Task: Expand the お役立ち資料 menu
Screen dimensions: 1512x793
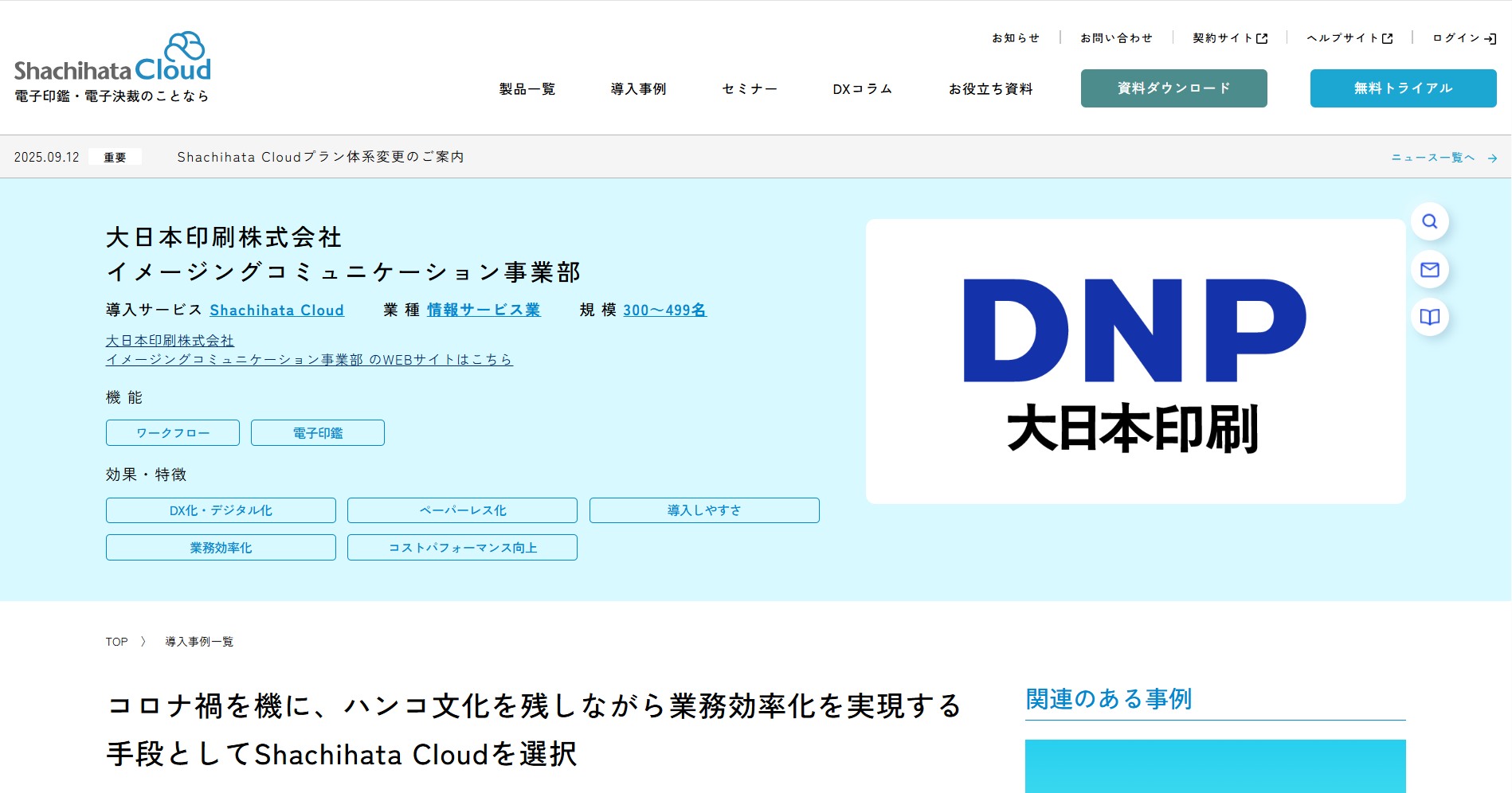Action: pos(990,89)
